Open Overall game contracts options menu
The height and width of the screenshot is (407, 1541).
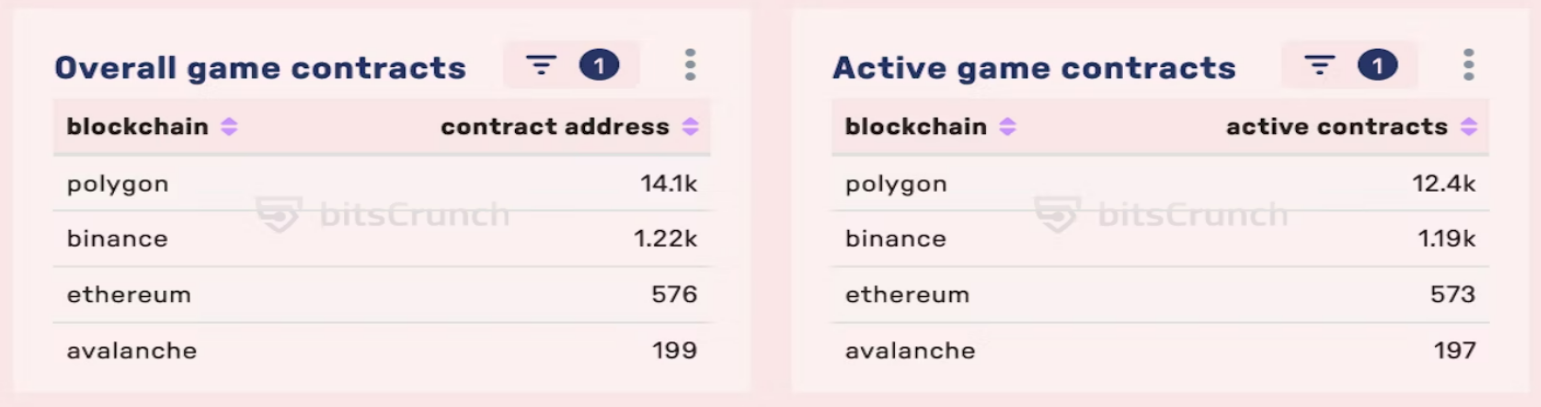pyautogui.click(x=690, y=65)
